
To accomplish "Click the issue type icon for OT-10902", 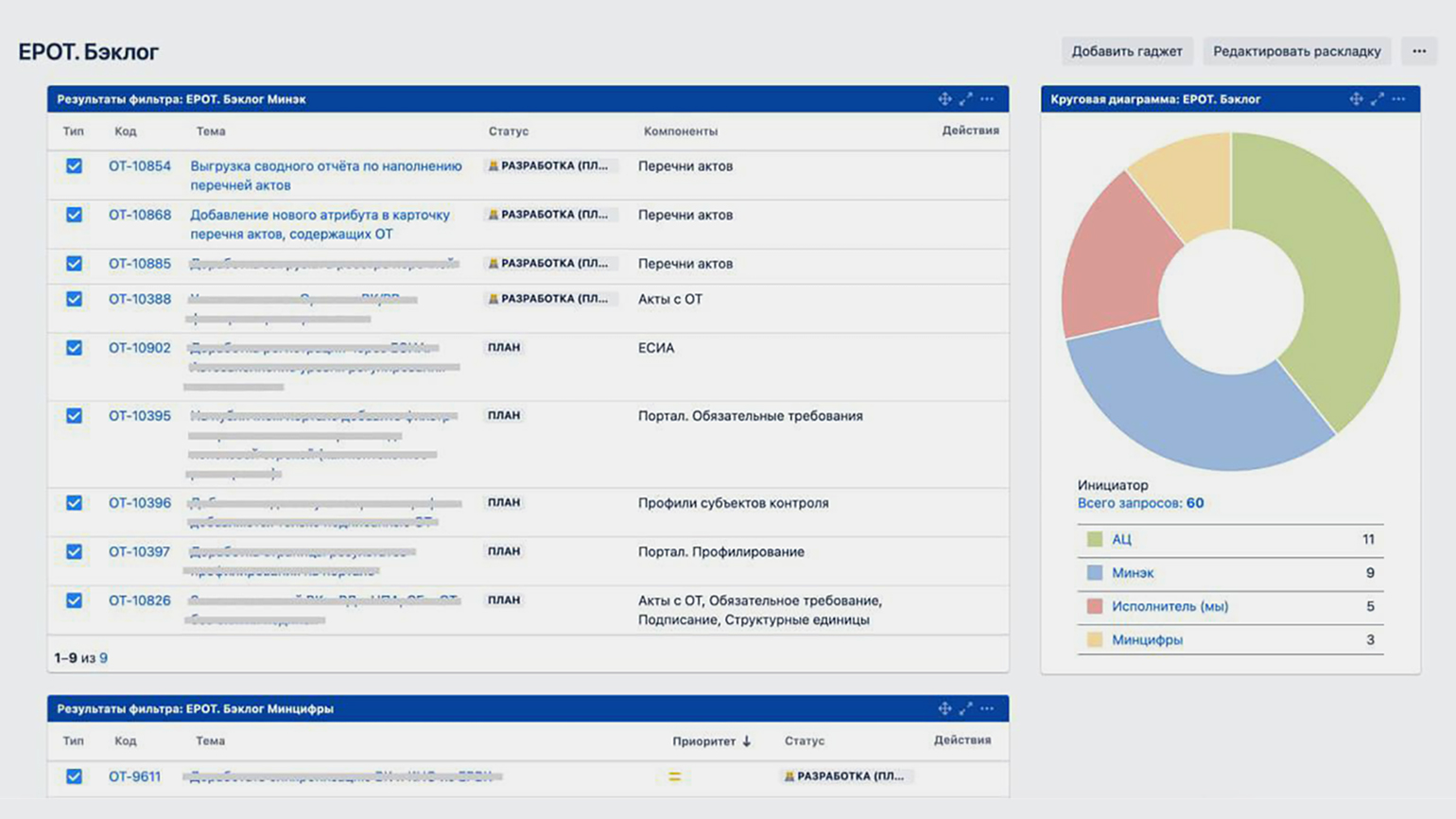I will [x=74, y=348].
